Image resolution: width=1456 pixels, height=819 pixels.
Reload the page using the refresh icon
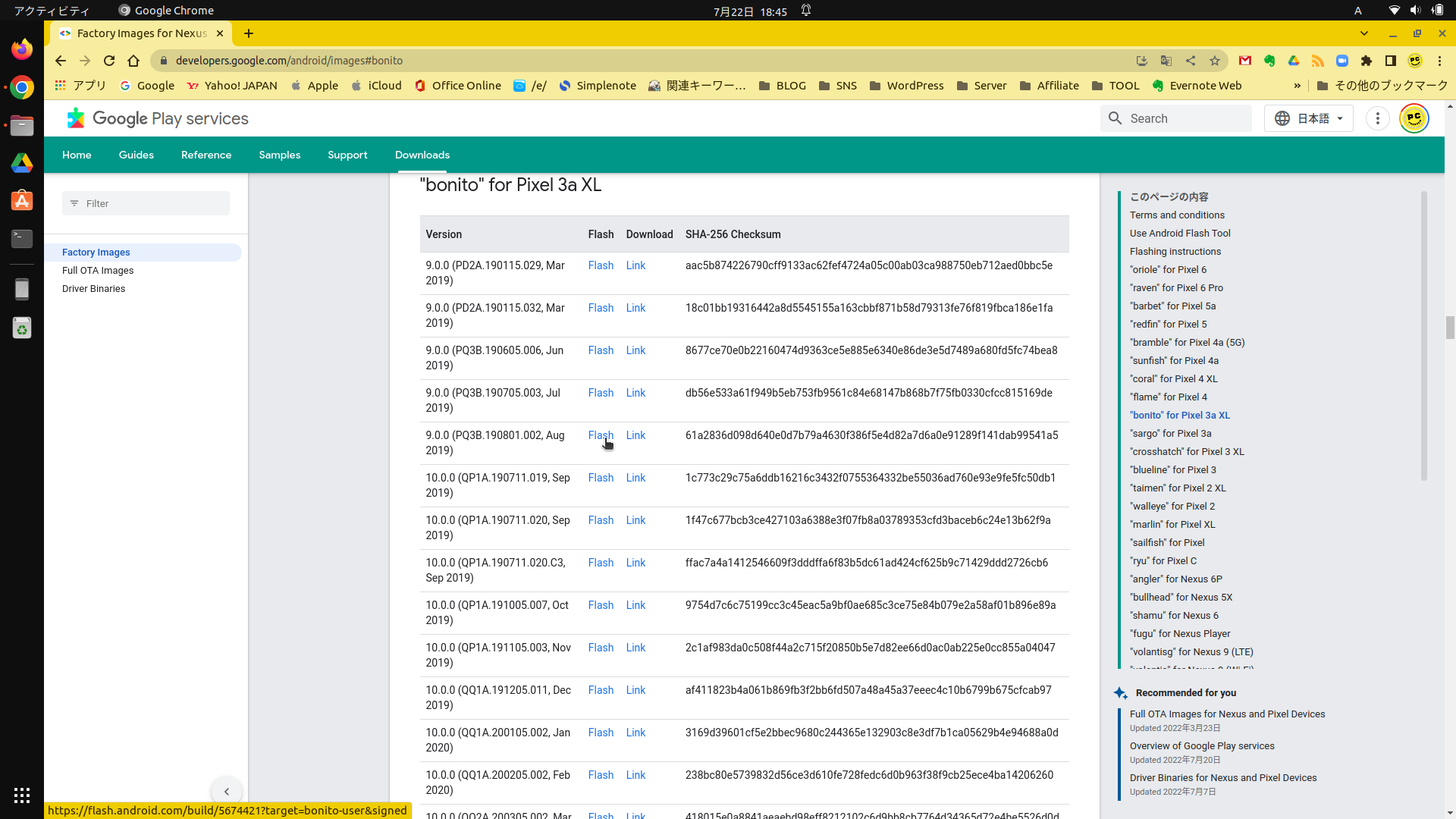click(109, 61)
